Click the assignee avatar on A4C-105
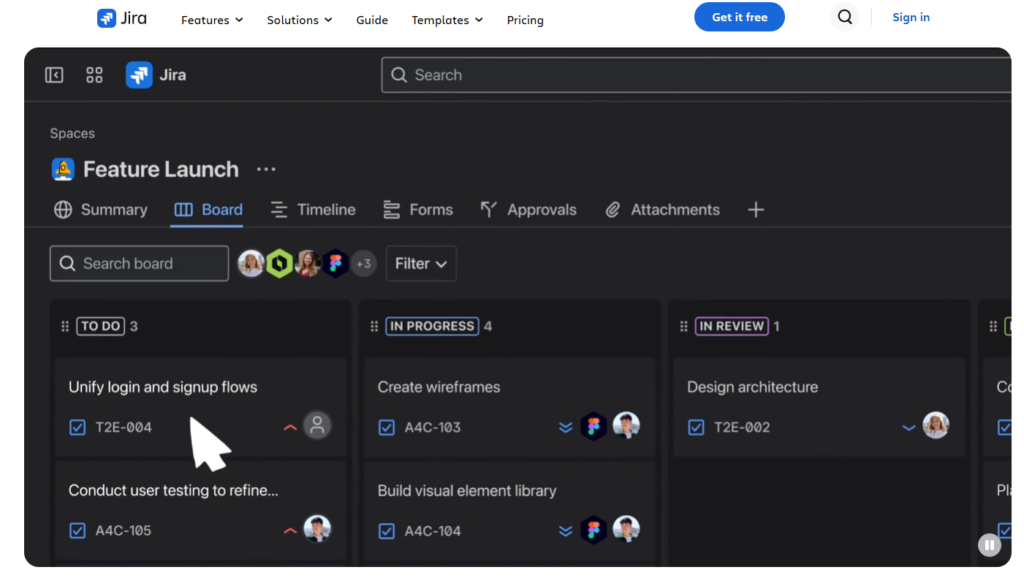This screenshot has width=1024, height=586. pyautogui.click(x=317, y=529)
